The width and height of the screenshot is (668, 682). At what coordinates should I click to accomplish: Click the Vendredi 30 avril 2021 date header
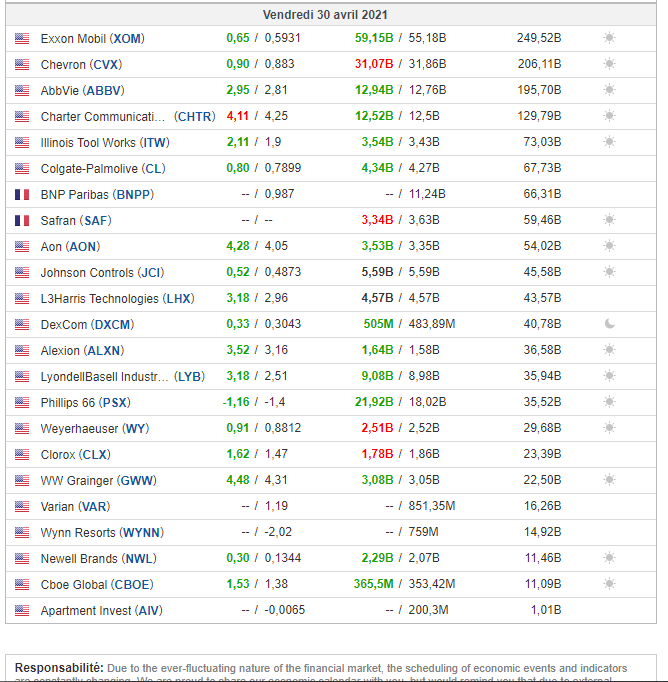click(x=325, y=15)
